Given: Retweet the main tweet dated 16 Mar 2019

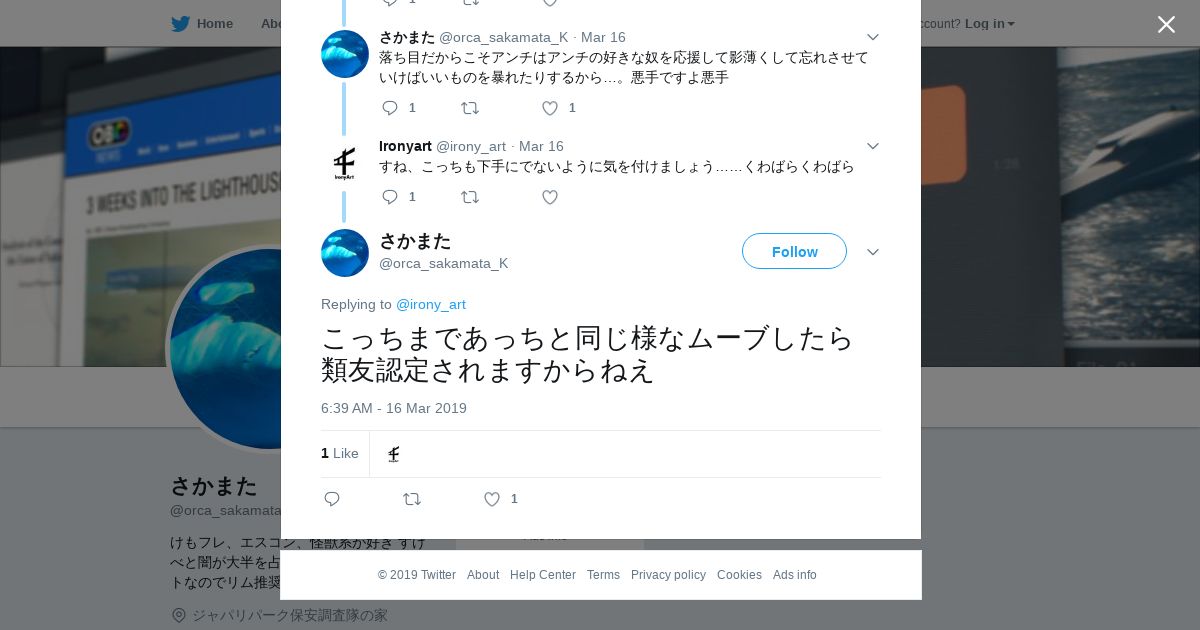Looking at the screenshot, I should click(x=412, y=499).
